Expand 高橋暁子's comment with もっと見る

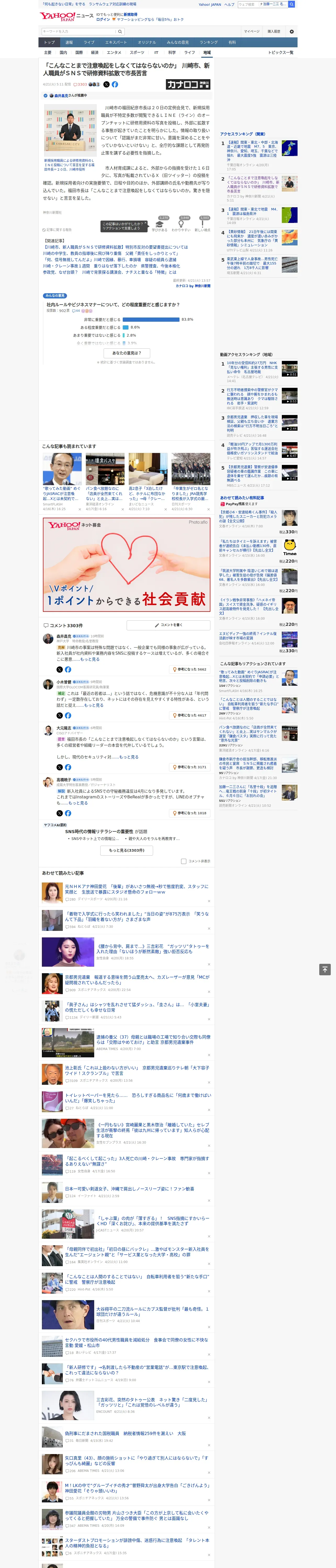78,803
